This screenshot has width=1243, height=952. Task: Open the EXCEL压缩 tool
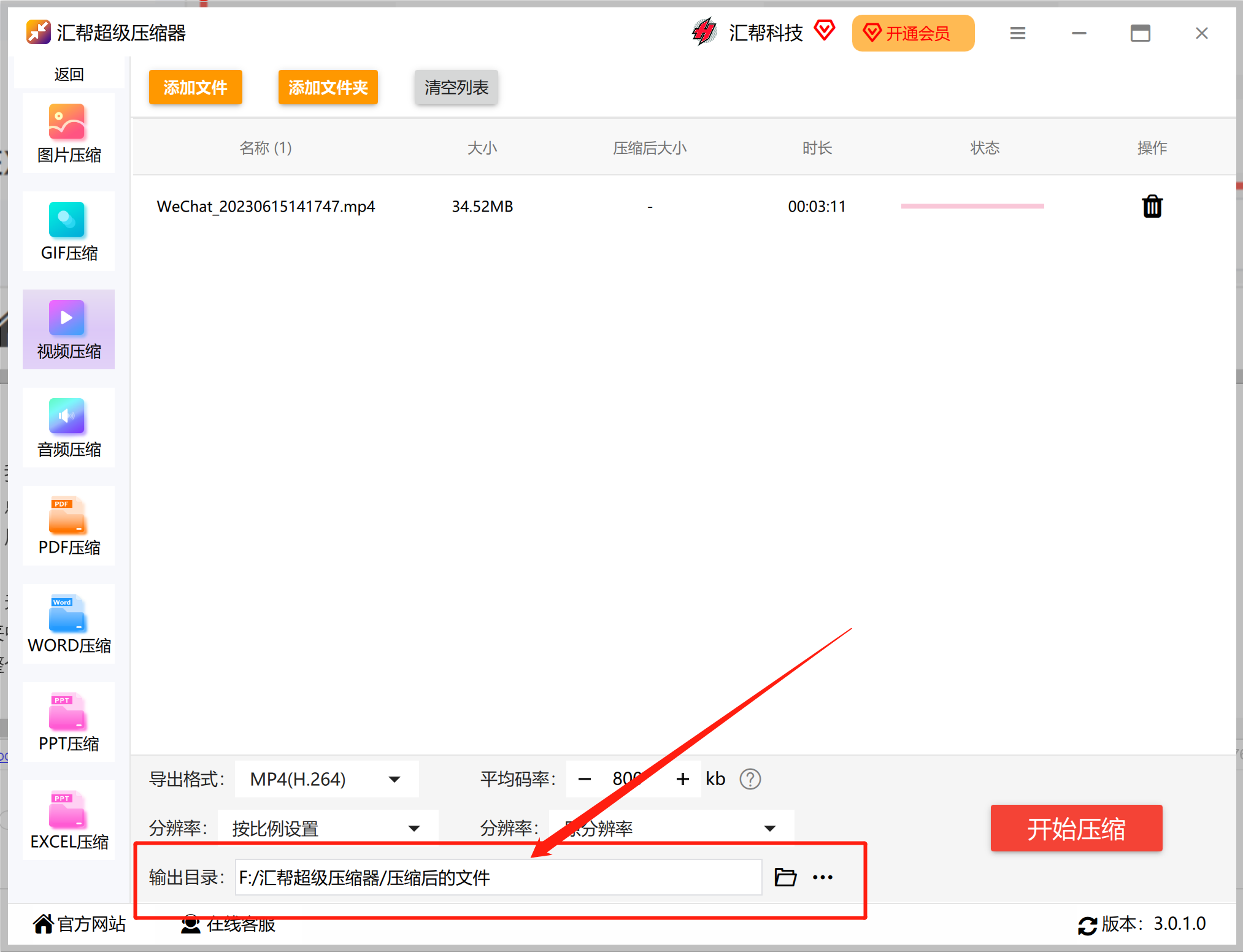(x=69, y=821)
